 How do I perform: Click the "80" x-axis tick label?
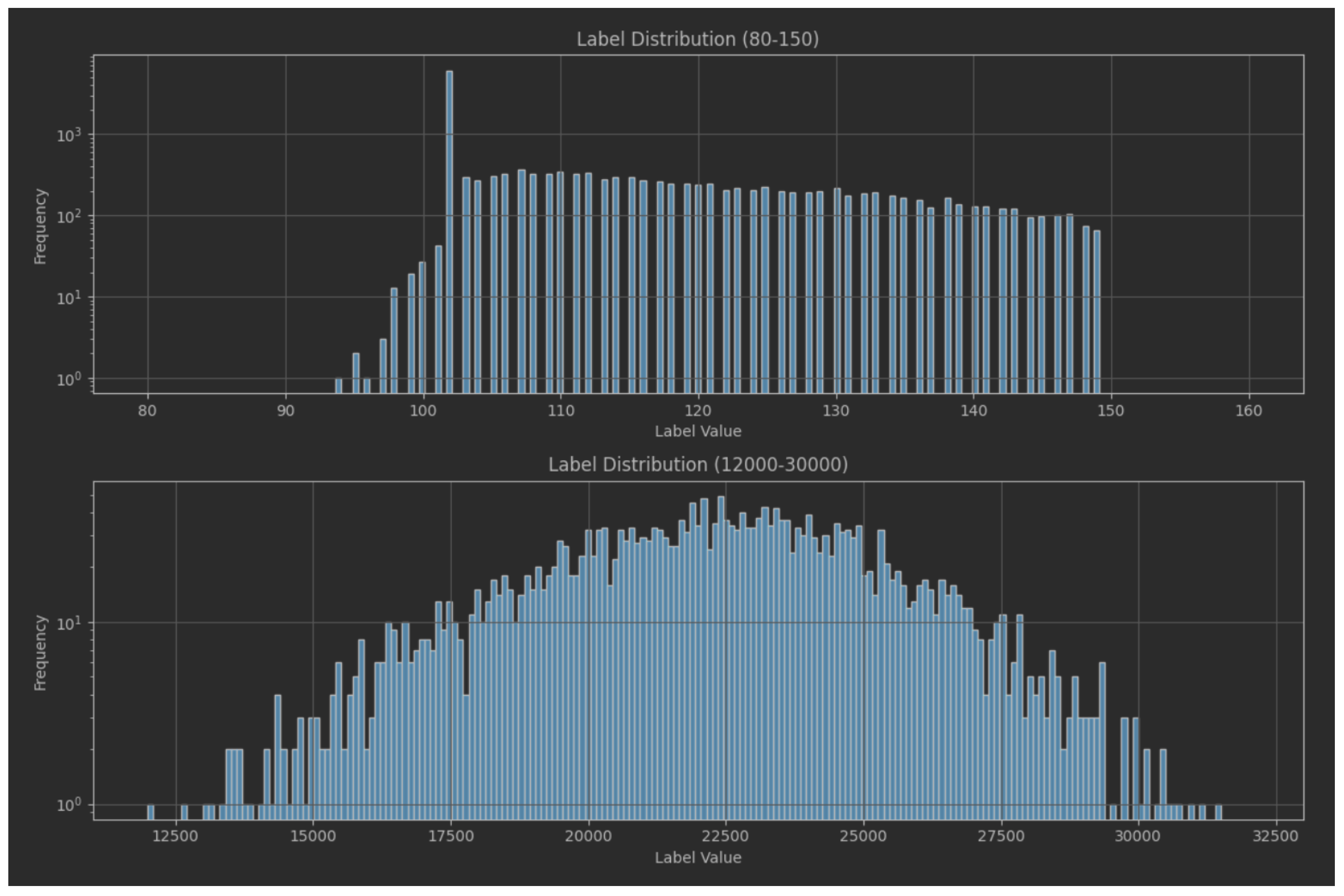147,411
